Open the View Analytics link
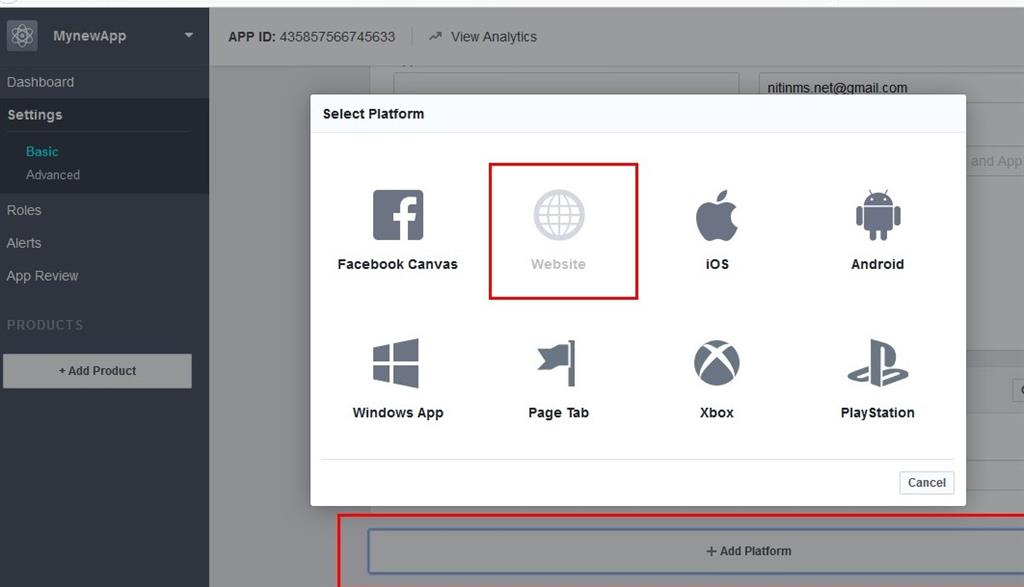1024x587 pixels. 494,37
